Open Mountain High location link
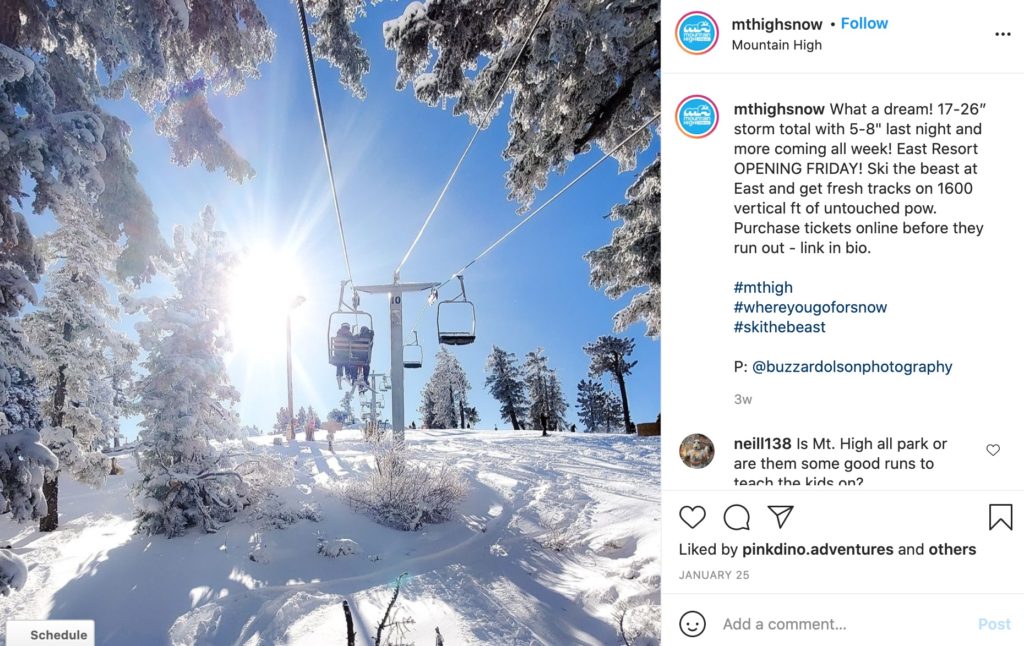Screen dimensions: 1024x646 point(776,45)
